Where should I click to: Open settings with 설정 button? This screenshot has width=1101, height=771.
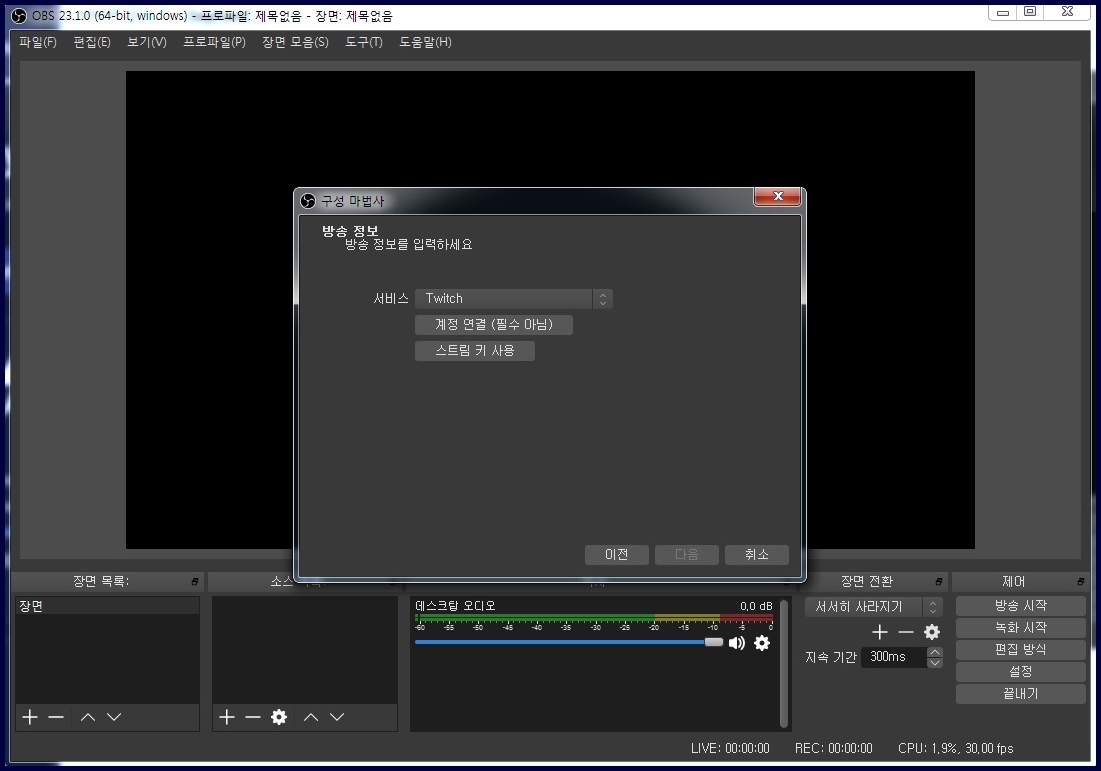click(1020, 671)
